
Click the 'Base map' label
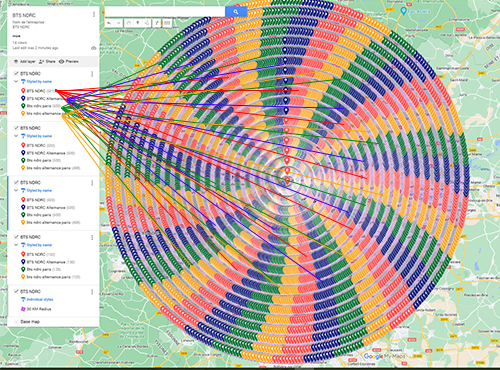30,322
